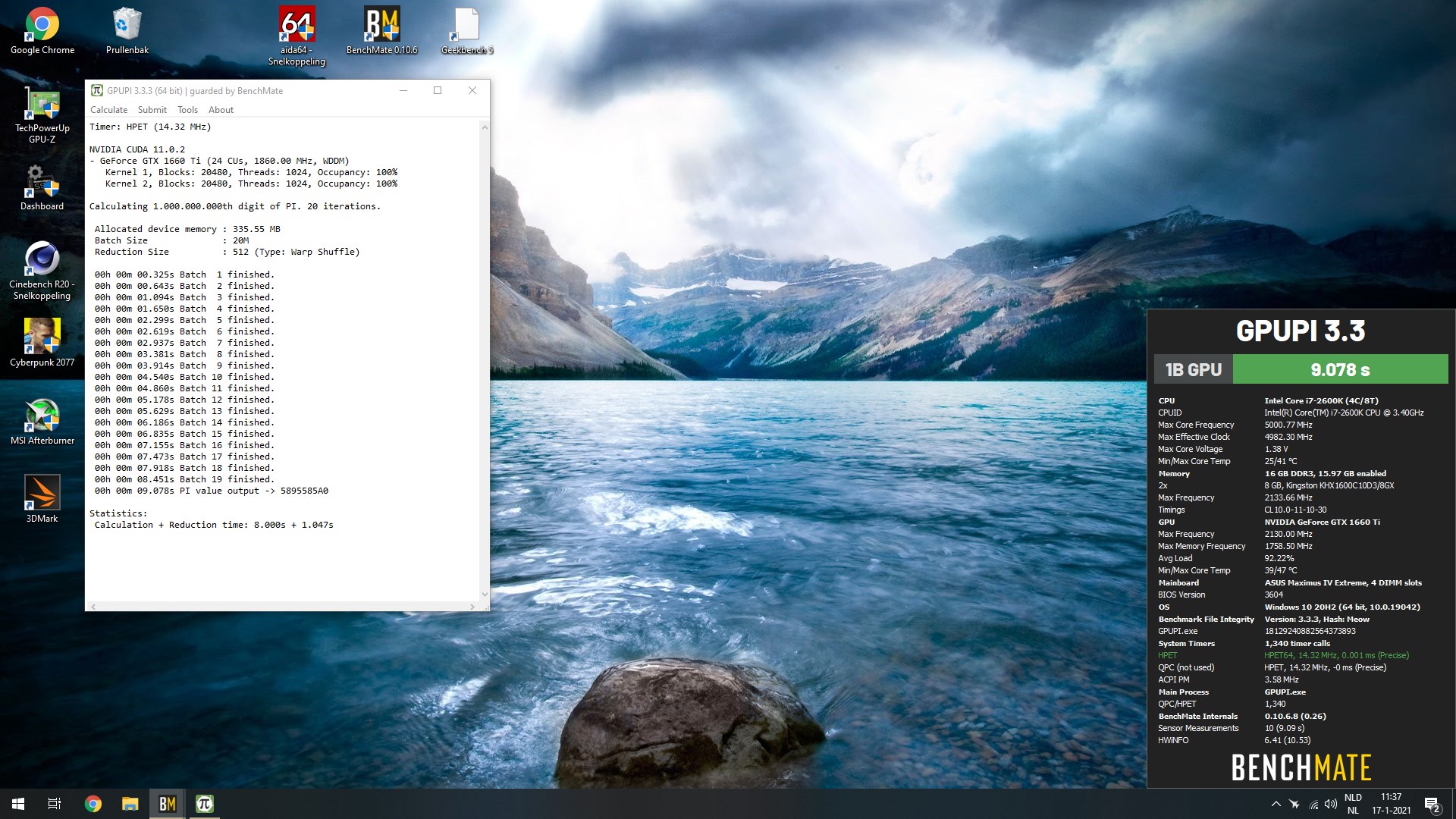The width and height of the screenshot is (1456, 819).
Task: Launch aida64 Snelkoppeling desktop icon
Action: (297, 36)
